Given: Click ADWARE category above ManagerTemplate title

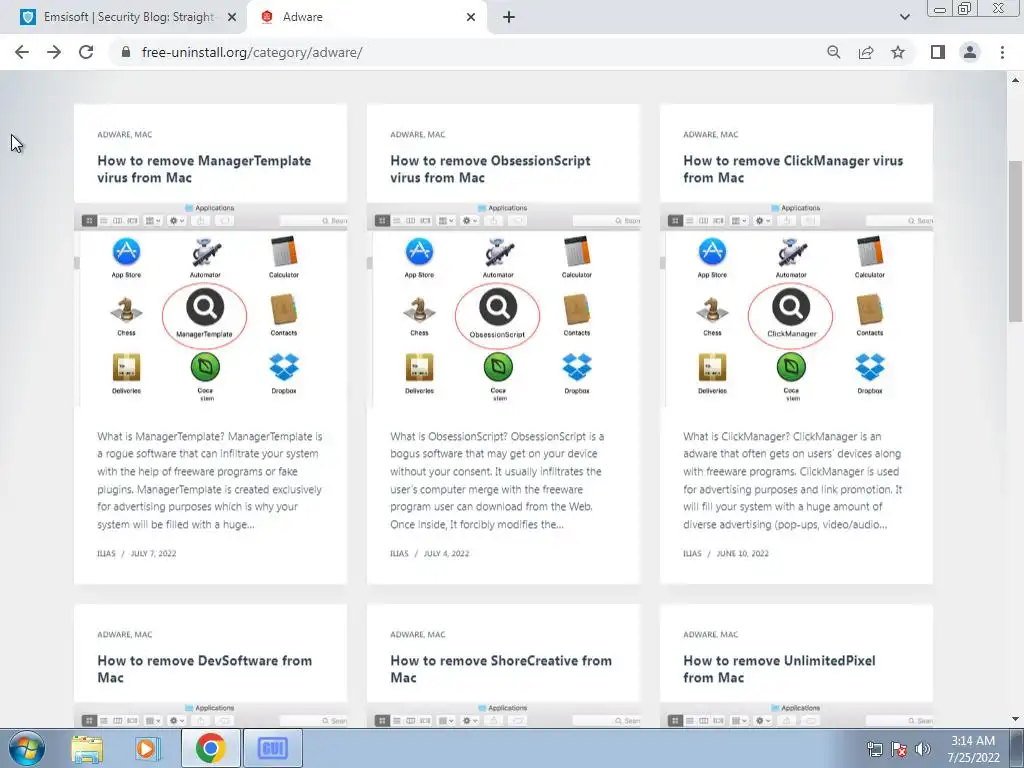Looking at the screenshot, I should [114, 135].
